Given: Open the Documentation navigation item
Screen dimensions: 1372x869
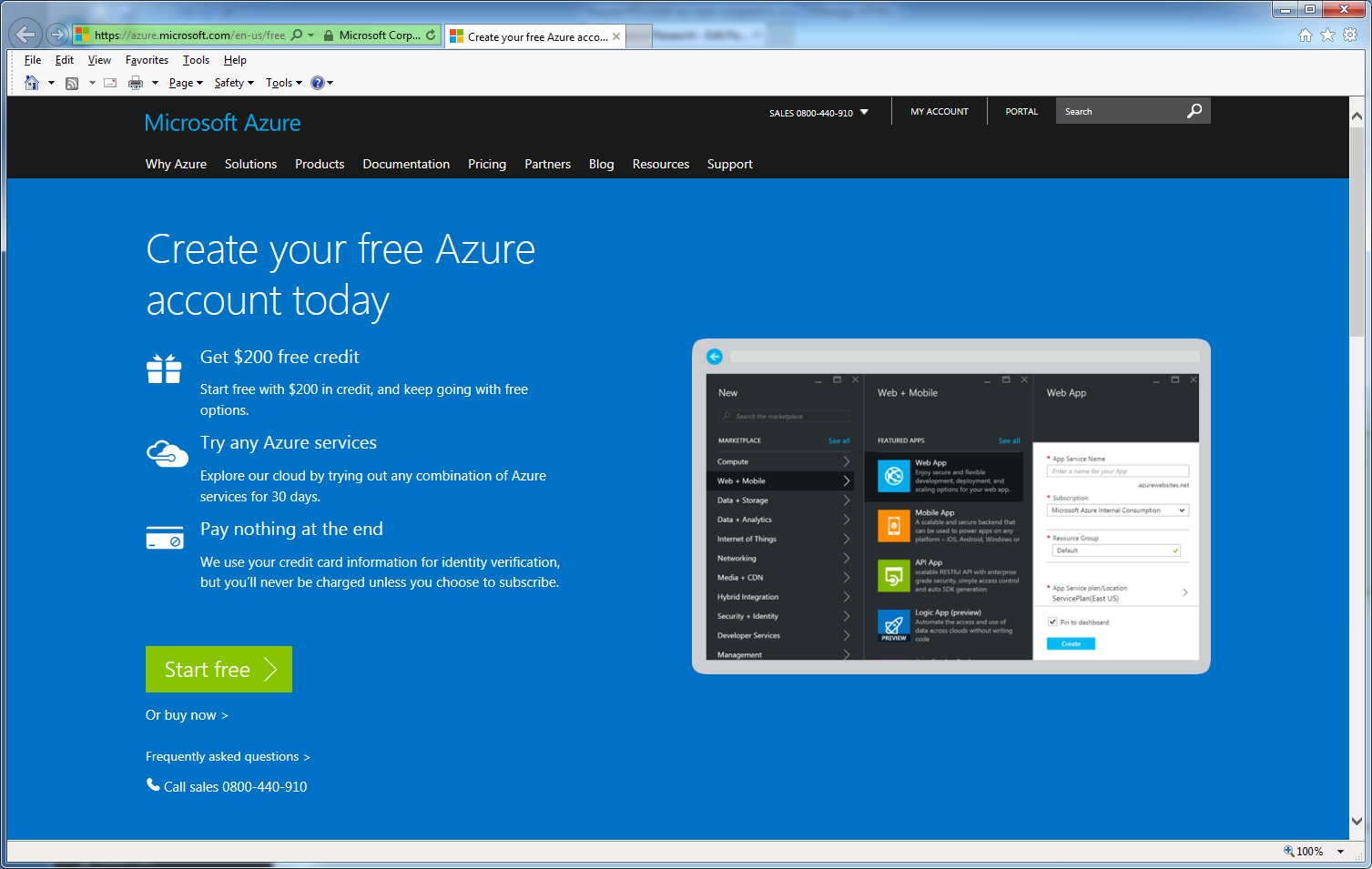Looking at the screenshot, I should [406, 164].
